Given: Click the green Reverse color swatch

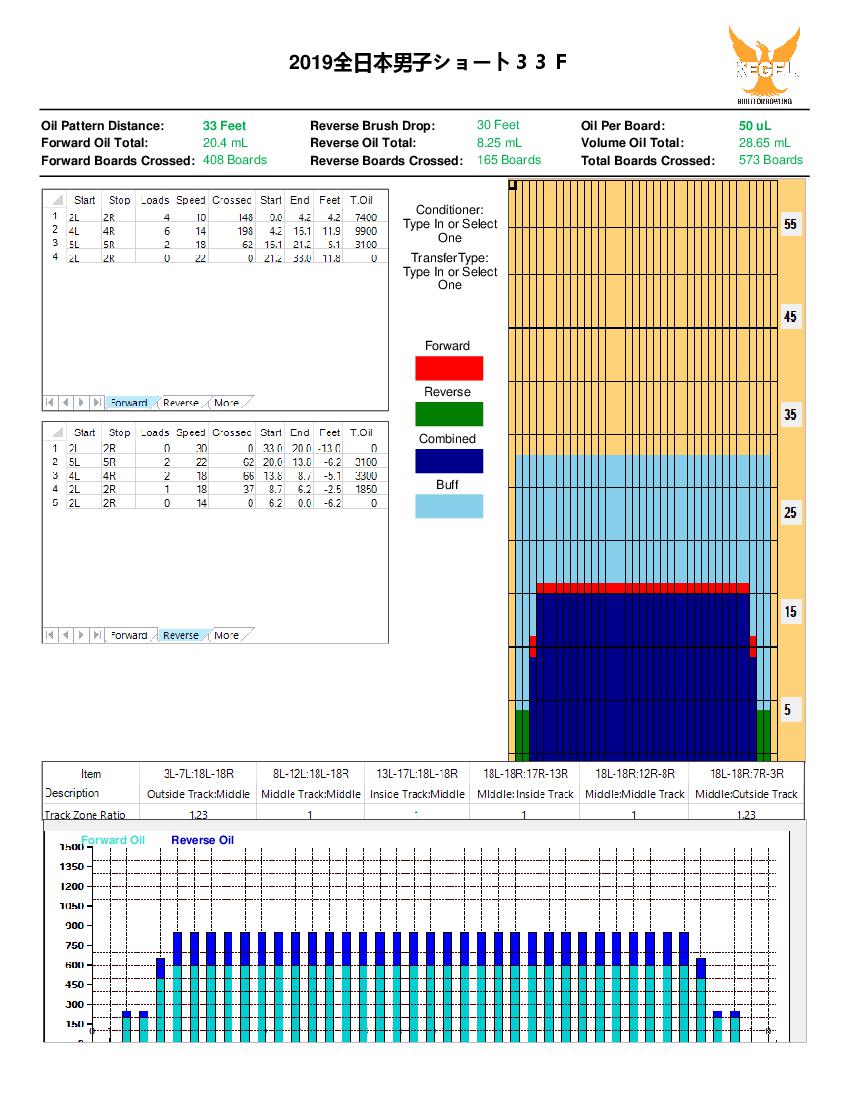Looking at the screenshot, I should 449,414.
